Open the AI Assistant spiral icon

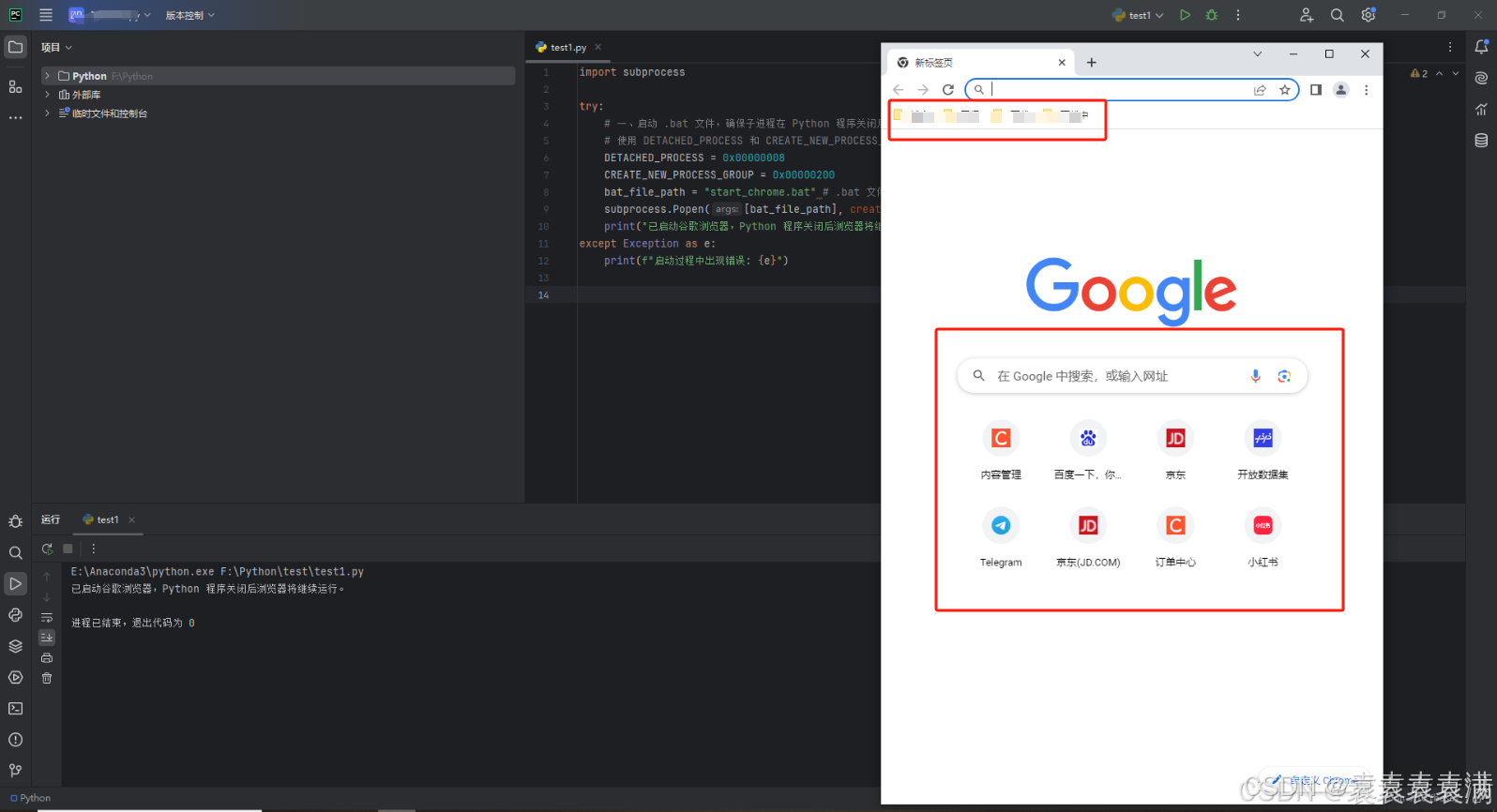point(1482,78)
